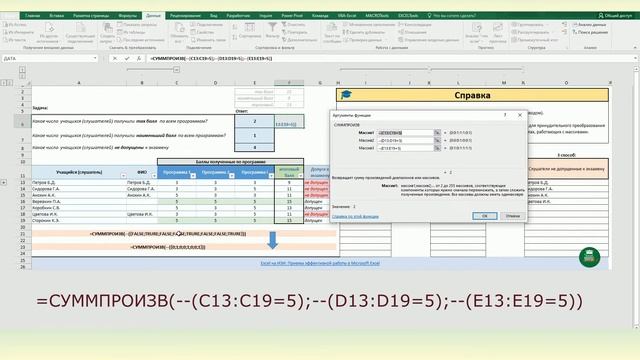Click Удалить дубликаты
This screenshot has width=640, height=360.
364,32
